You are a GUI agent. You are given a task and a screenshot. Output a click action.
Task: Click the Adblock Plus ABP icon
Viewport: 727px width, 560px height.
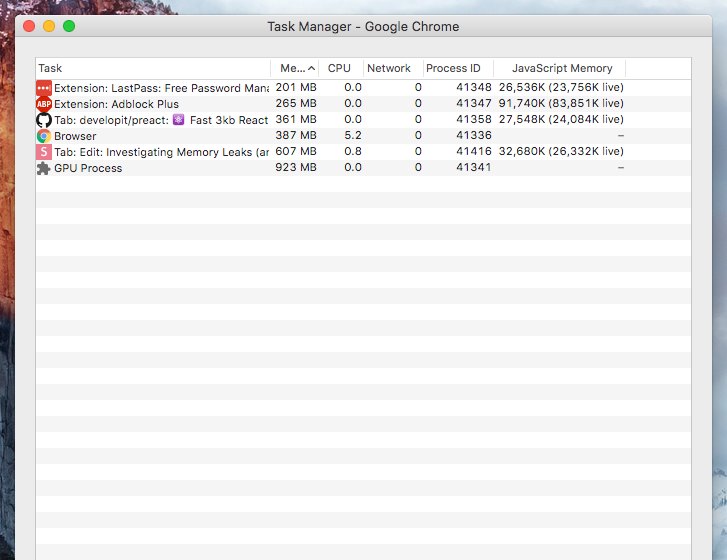pyautogui.click(x=44, y=104)
